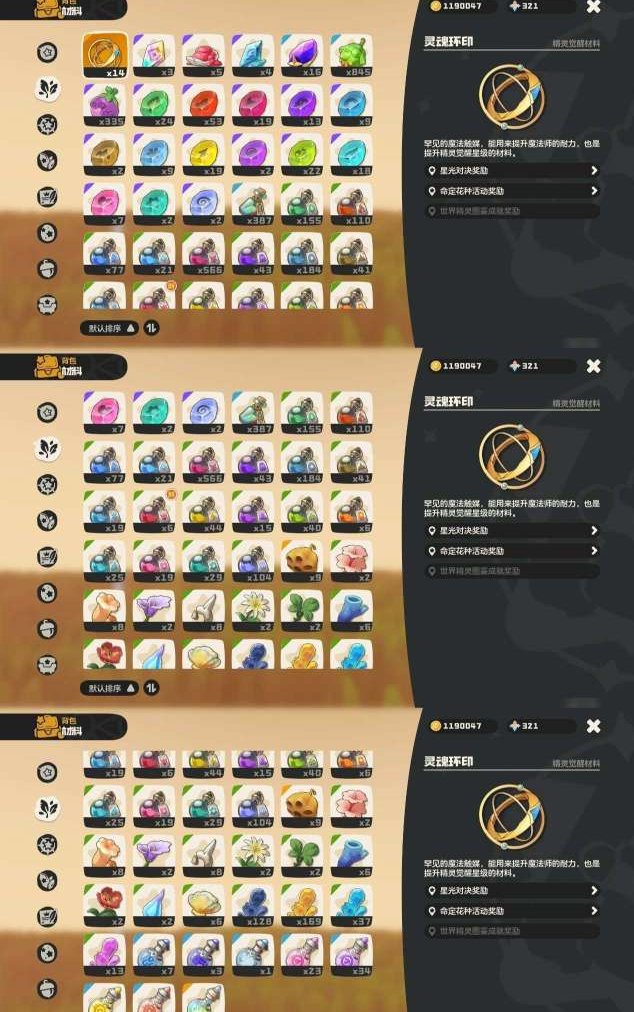Viewport: 634px width, 1012px height.
Task: Select the teal donut gem labeled x18
Action: (352, 155)
